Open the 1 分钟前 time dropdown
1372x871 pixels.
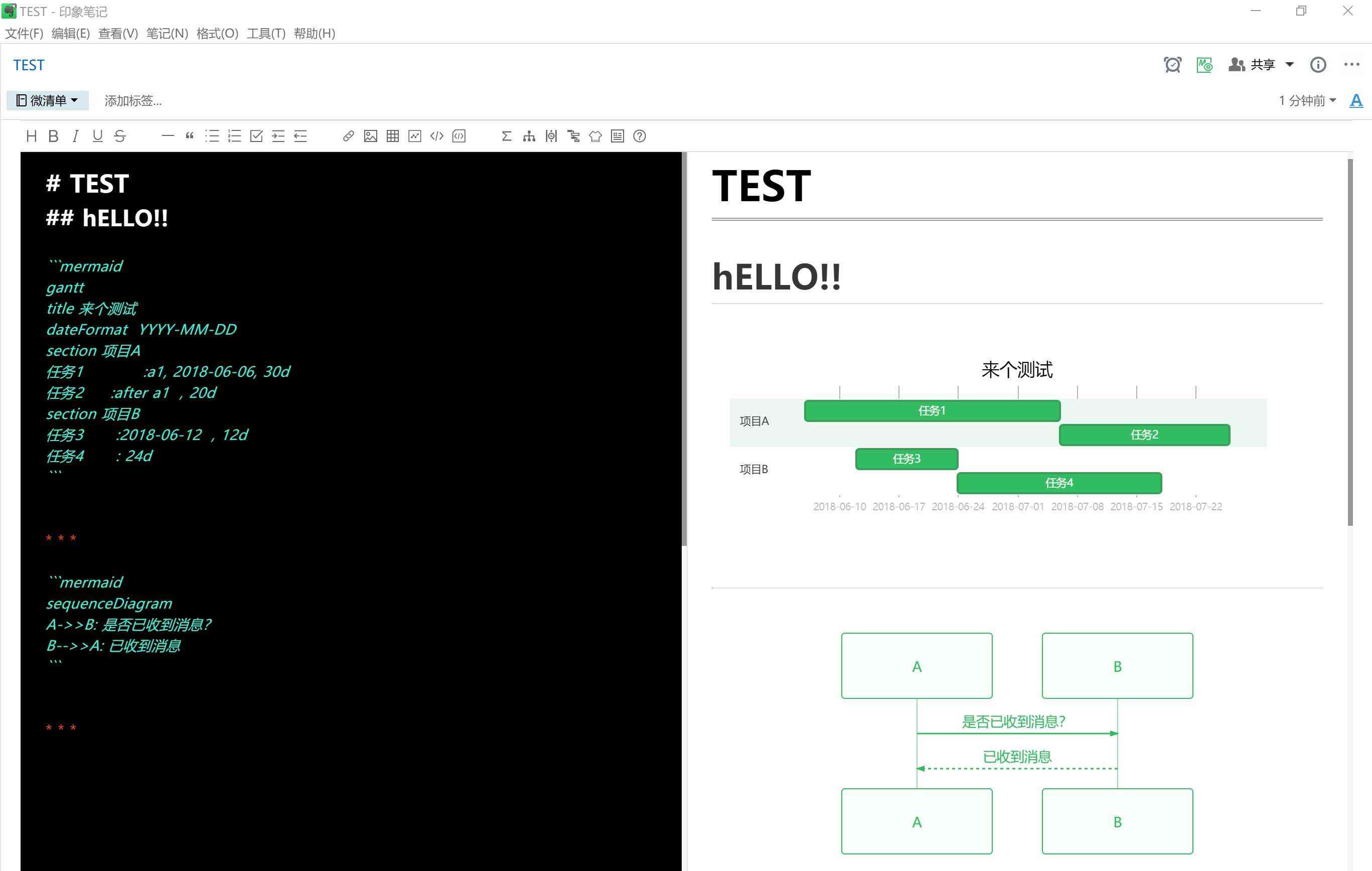tap(1307, 101)
